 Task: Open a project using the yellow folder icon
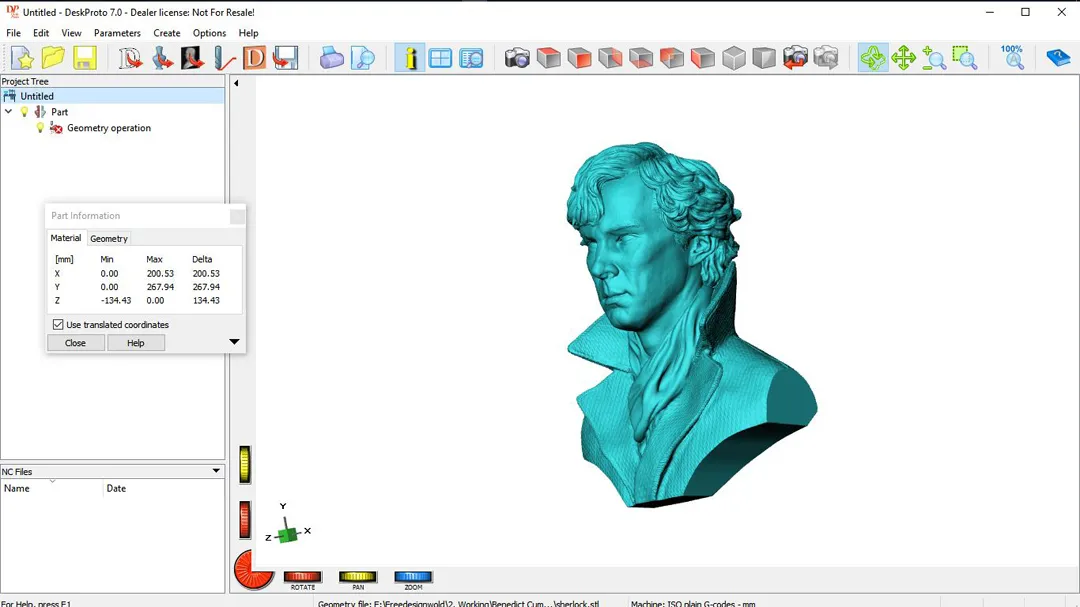tap(53, 58)
